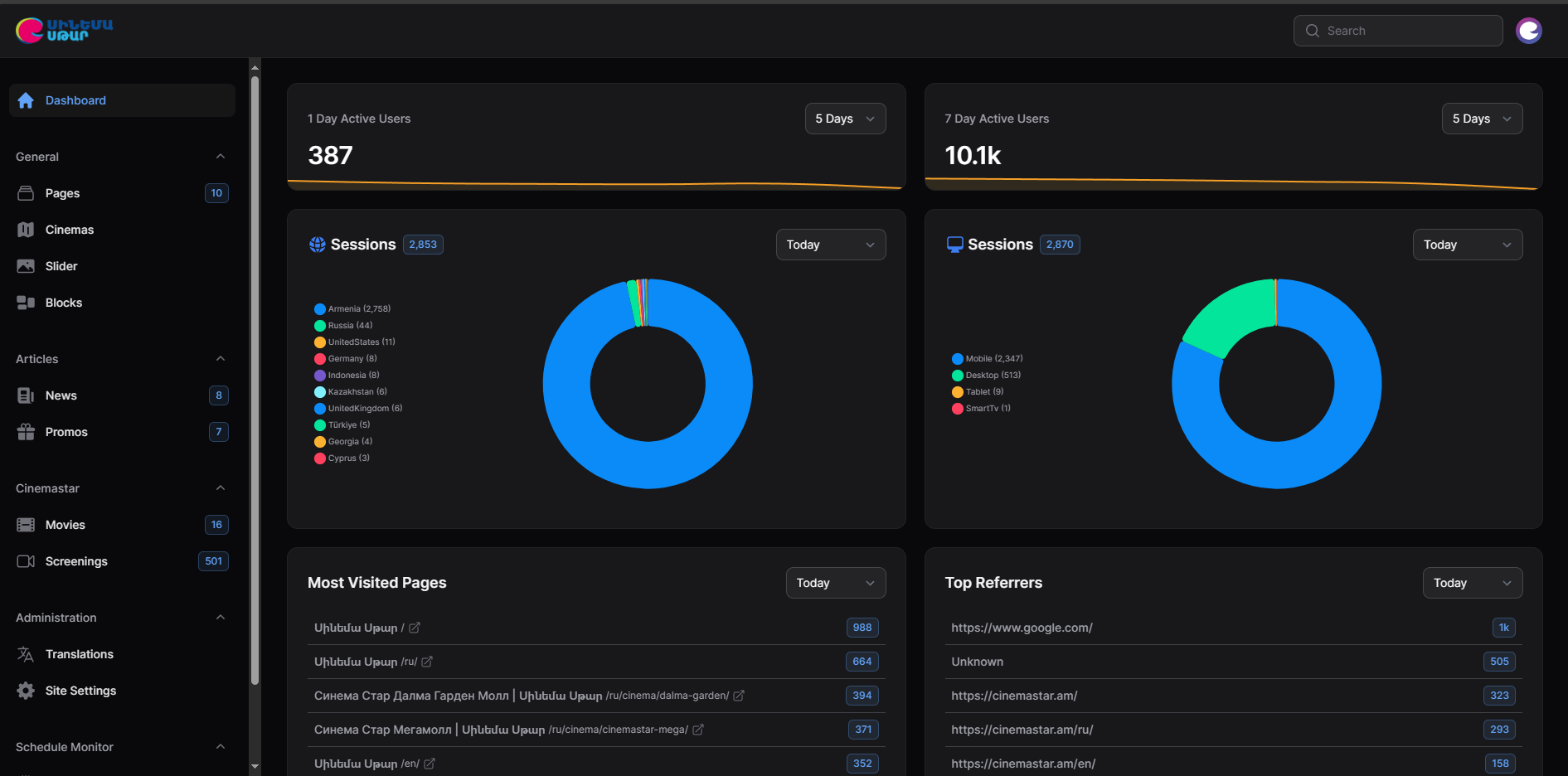Open external link icon for /en/ page

(430, 764)
